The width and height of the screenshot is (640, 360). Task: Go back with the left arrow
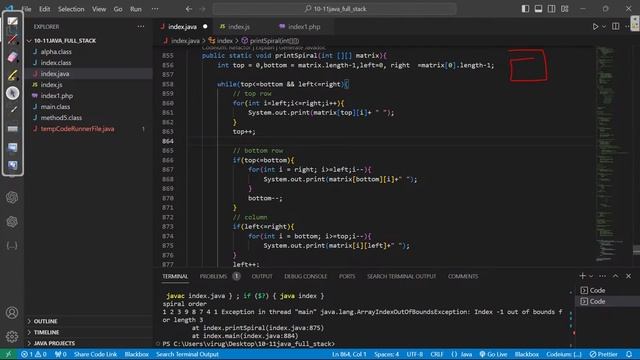[x=189, y=9]
